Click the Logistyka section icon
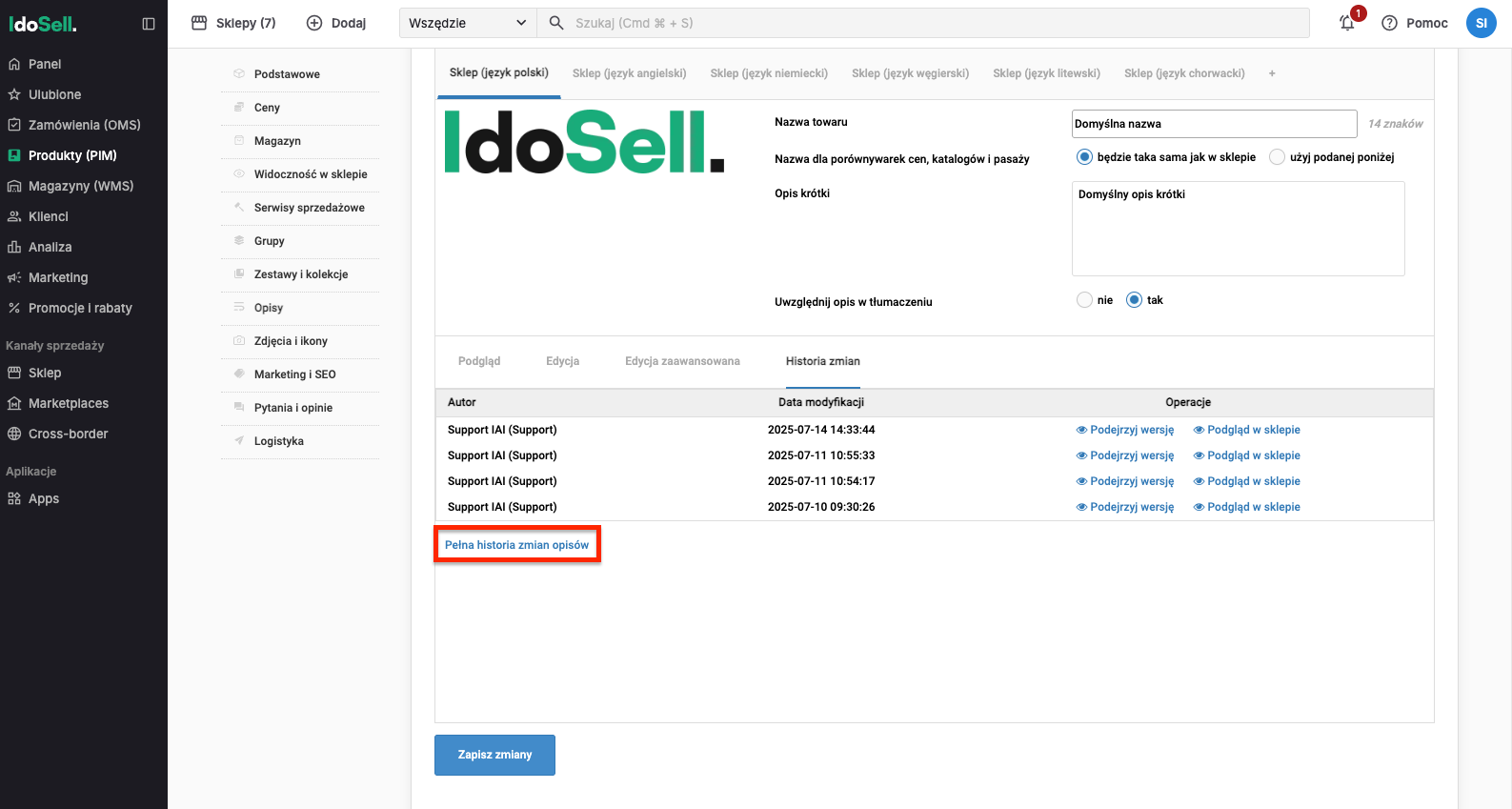The width and height of the screenshot is (1512, 809). click(239, 440)
